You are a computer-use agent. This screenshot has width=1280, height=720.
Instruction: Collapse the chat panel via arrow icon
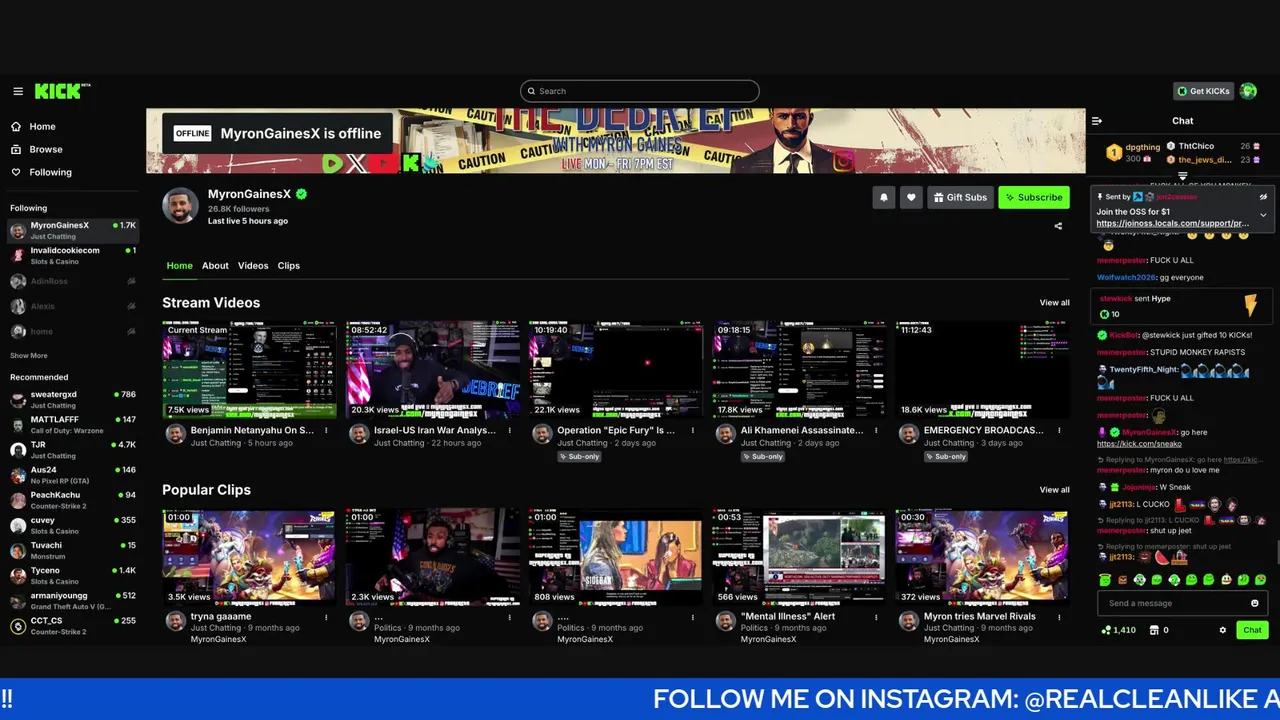[x=1097, y=121]
